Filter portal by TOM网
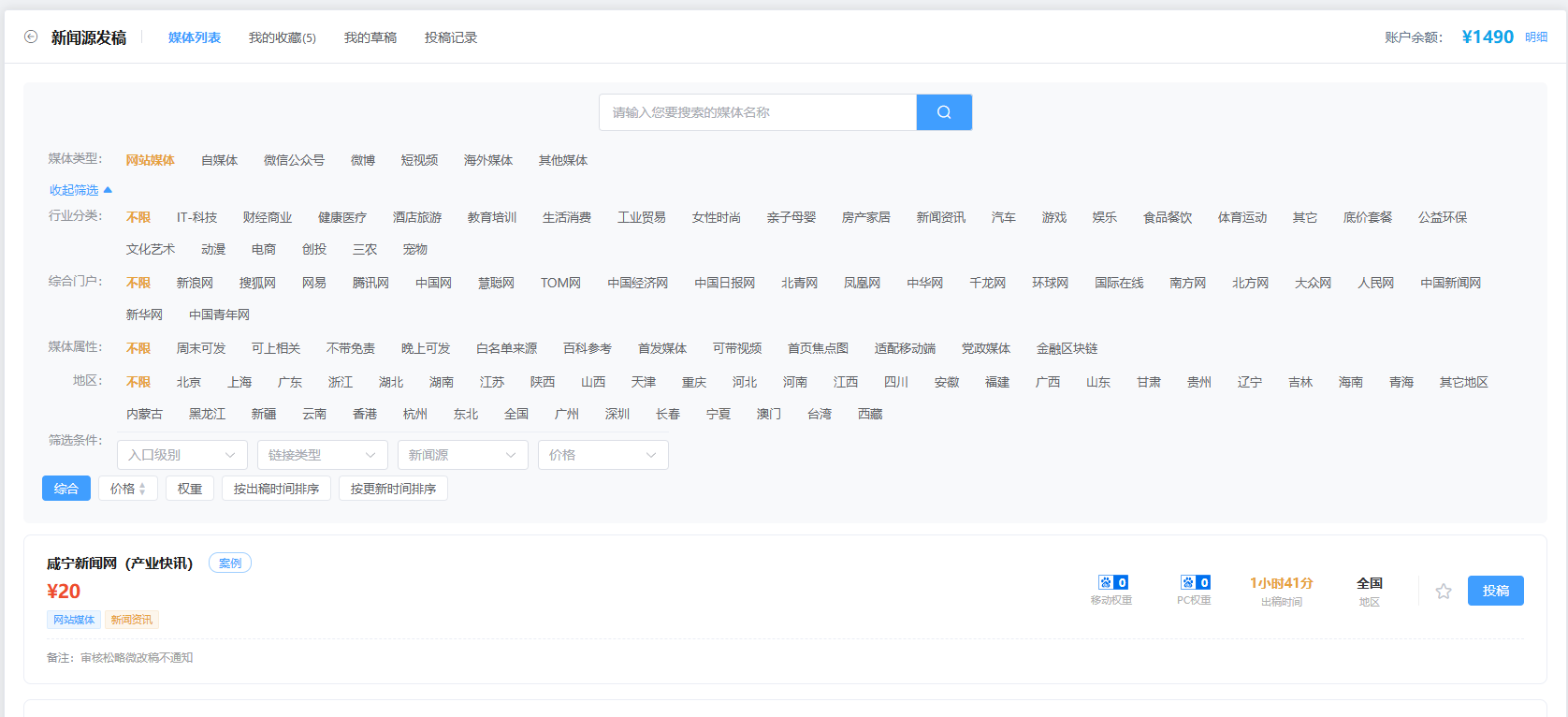 click(x=560, y=283)
